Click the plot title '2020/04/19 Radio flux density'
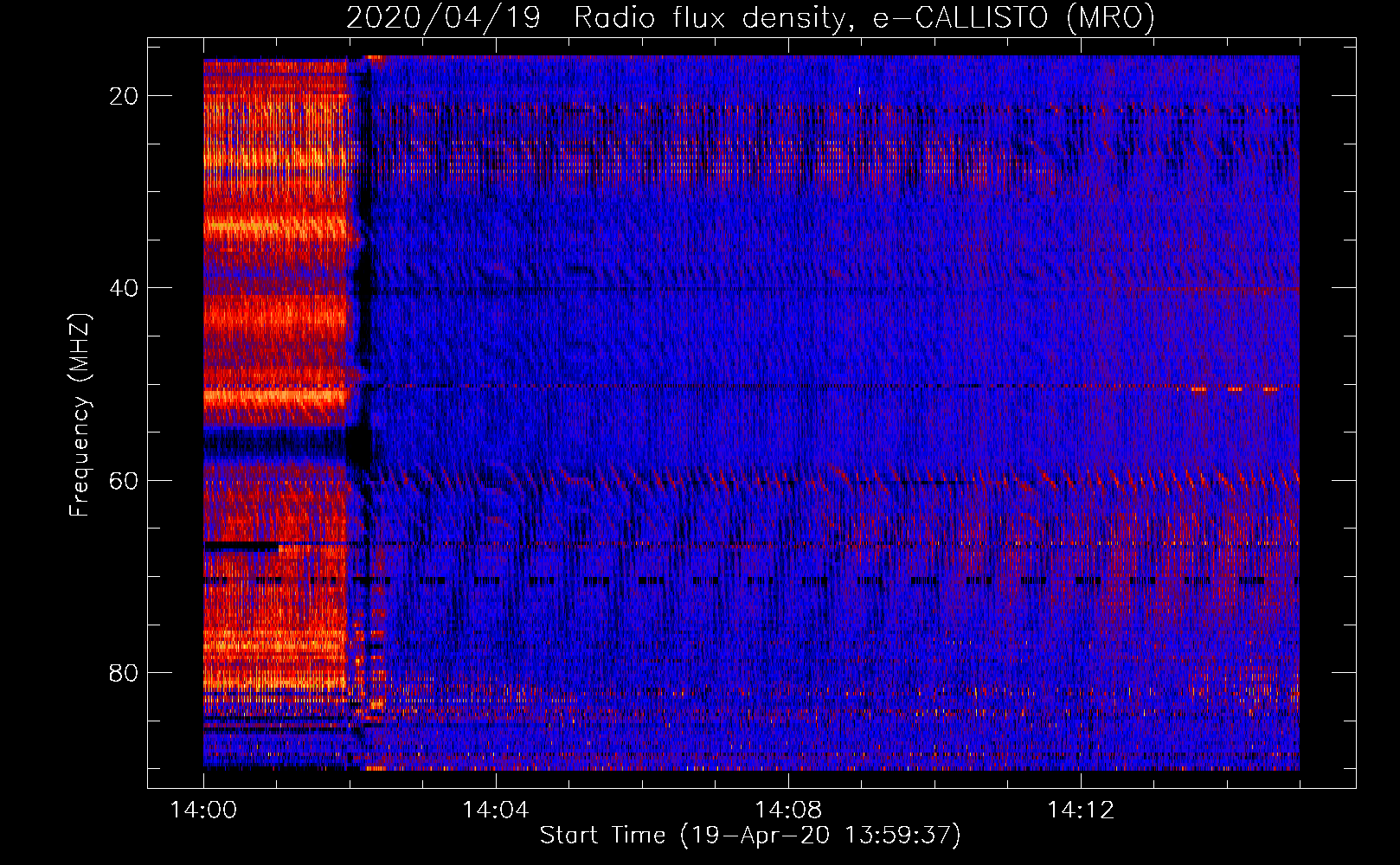The height and width of the screenshot is (865, 1400). [751, 18]
